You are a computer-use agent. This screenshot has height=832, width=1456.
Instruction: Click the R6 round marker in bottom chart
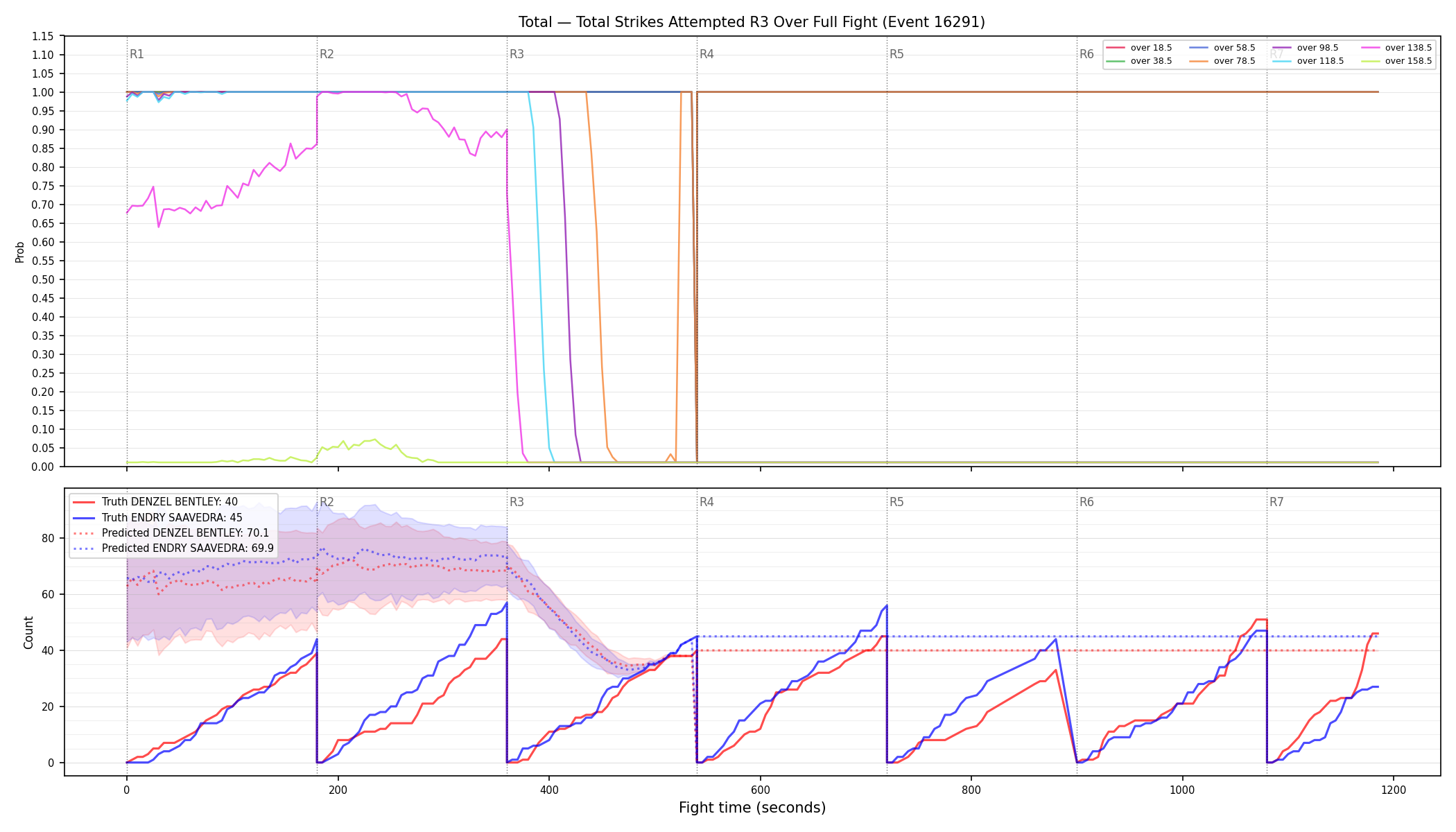(x=1086, y=502)
